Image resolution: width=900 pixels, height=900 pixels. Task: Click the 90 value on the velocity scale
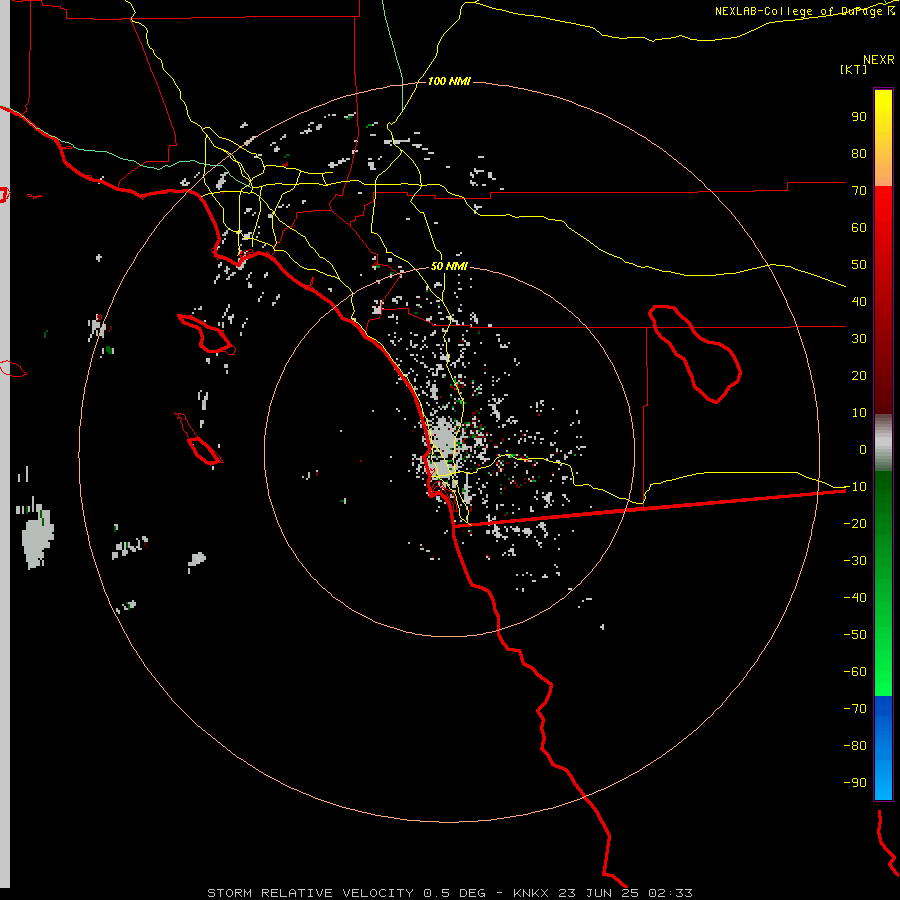pos(859,117)
